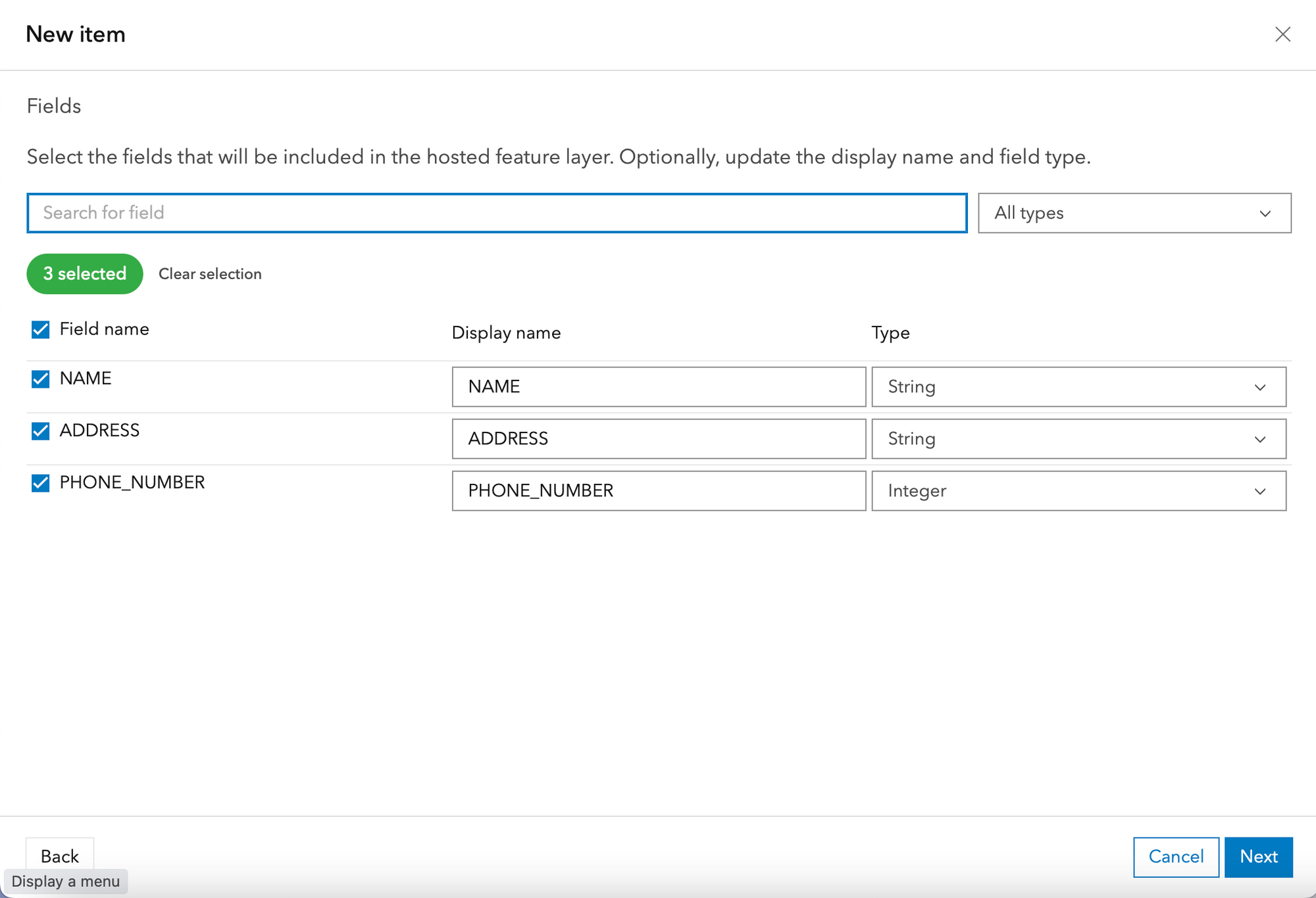Uncheck the PHONE_NUMBER field checkbox
This screenshot has width=1316, height=898.
[41, 483]
